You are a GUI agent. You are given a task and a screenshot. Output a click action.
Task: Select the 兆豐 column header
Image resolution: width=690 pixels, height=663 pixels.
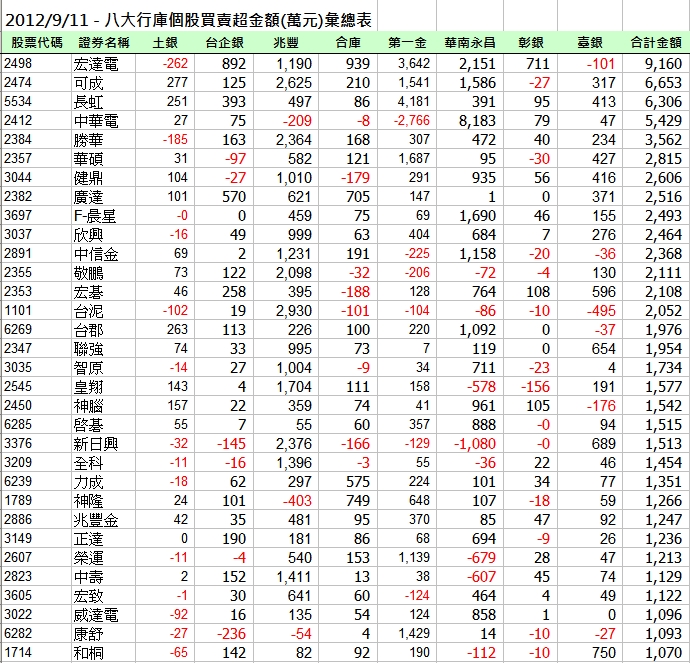pyautogui.click(x=286, y=43)
